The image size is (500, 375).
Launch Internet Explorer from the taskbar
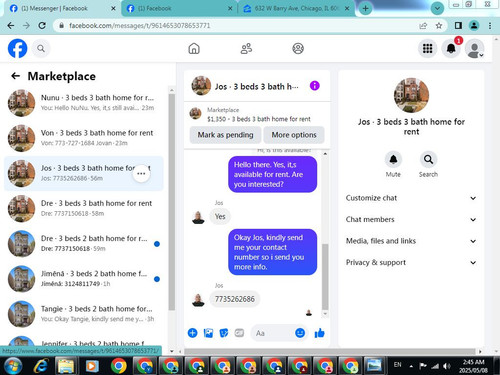tap(41, 366)
